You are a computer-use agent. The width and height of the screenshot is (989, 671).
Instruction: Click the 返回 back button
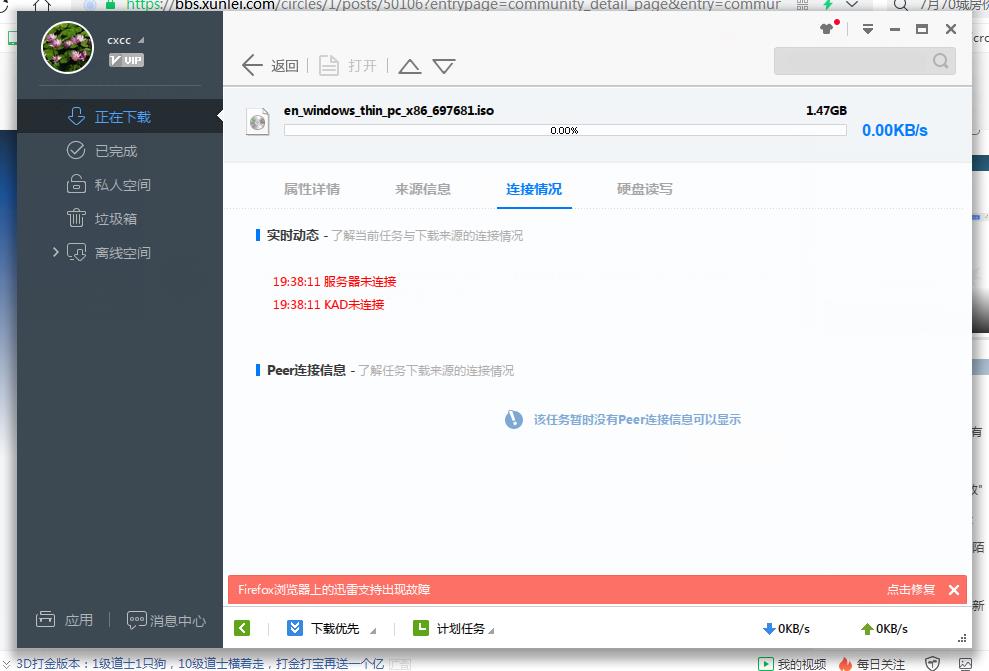(270, 64)
